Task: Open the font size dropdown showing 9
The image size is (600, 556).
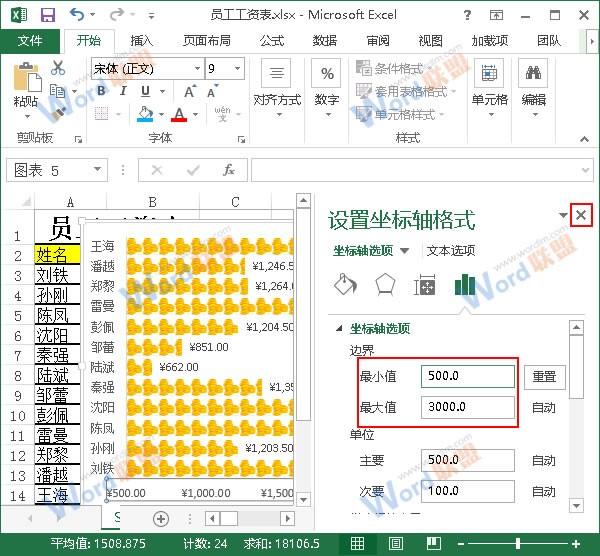Action: pos(238,68)
